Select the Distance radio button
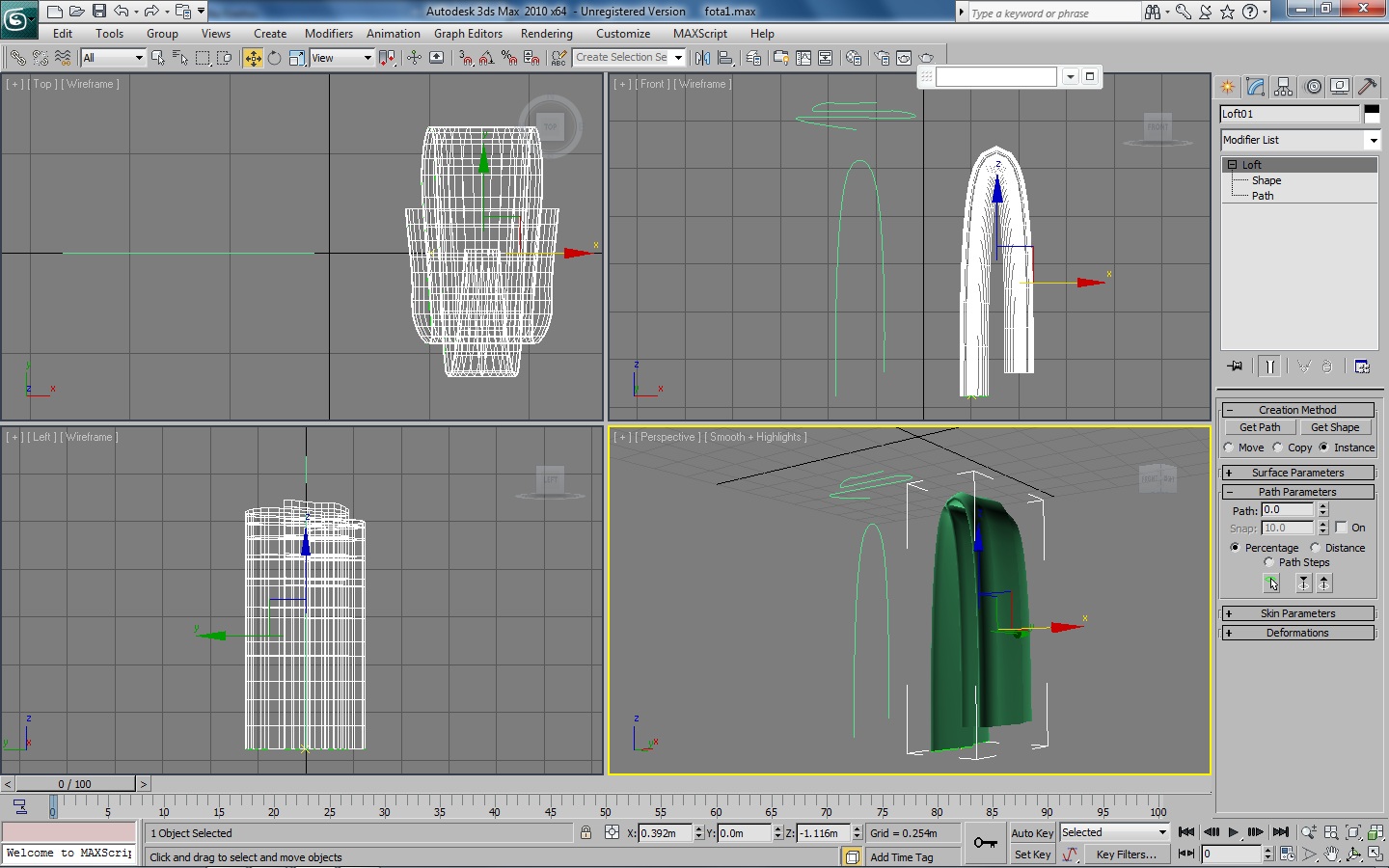The height and width of the screenshot is (868, 1389). [1315, 548]
